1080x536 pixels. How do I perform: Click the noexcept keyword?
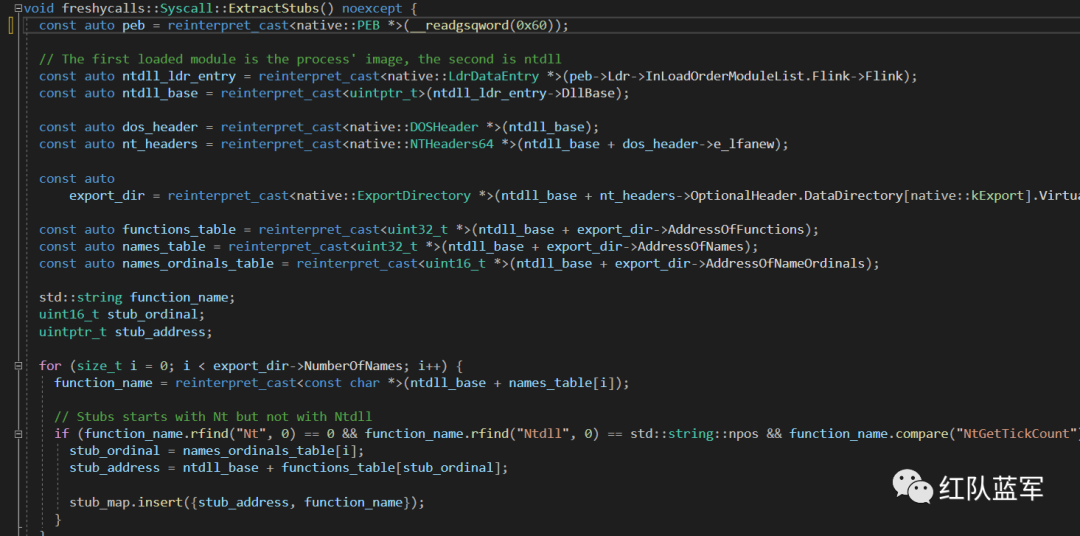372,8
